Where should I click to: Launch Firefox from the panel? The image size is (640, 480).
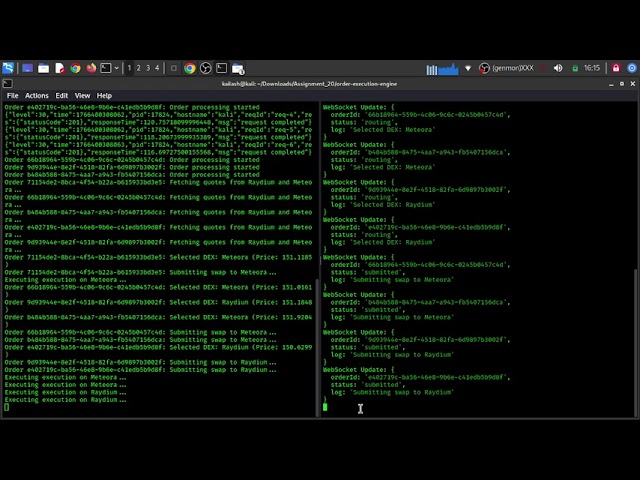tap(91, 68)
